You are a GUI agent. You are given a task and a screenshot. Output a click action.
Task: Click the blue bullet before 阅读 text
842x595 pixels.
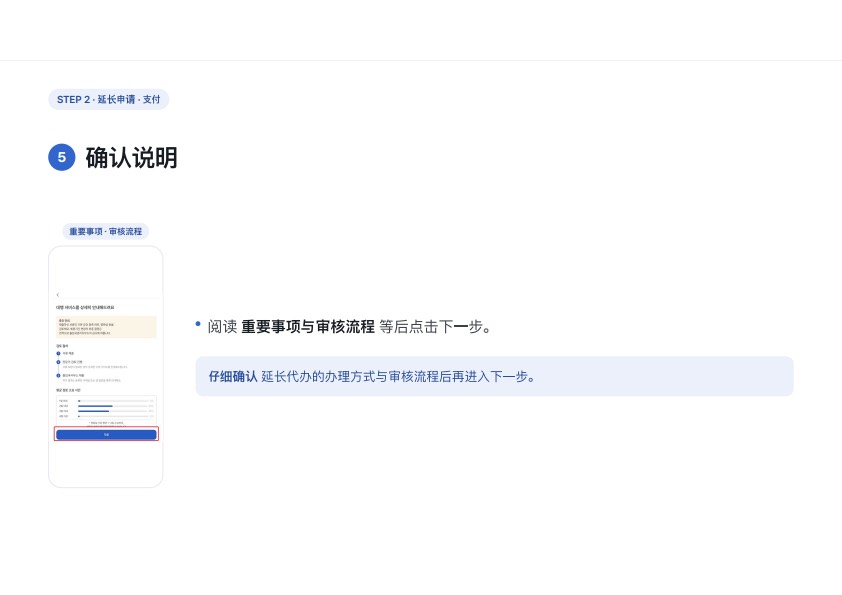198,323
